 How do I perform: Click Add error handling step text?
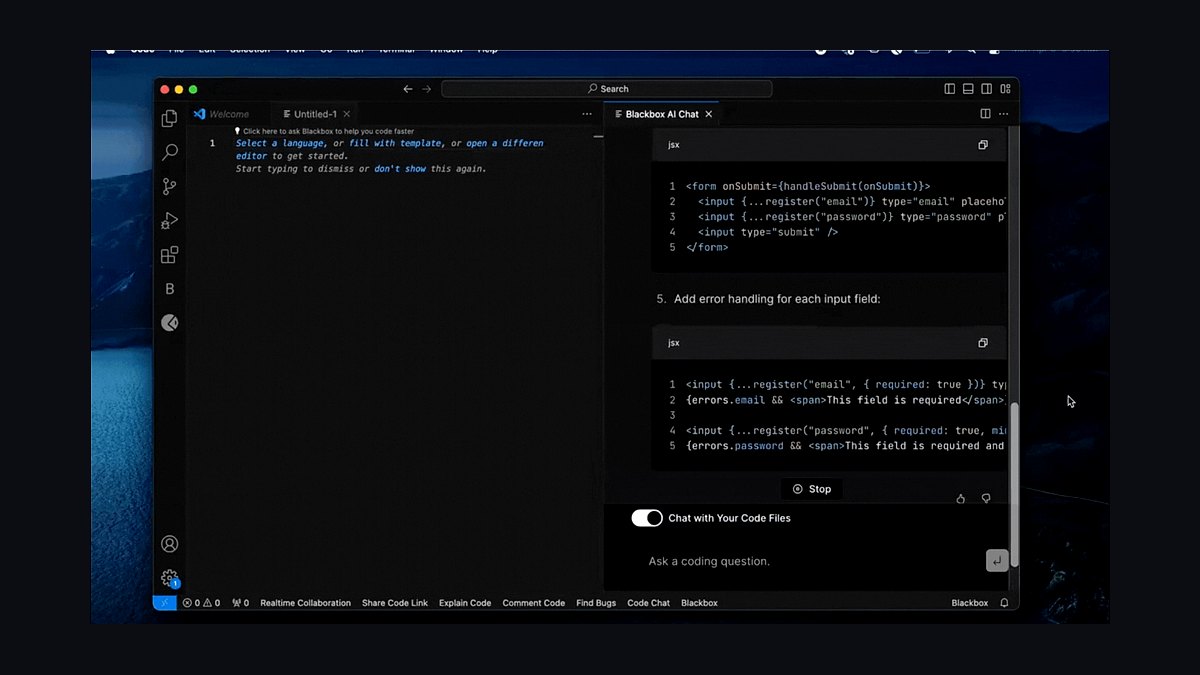(777, 299)
